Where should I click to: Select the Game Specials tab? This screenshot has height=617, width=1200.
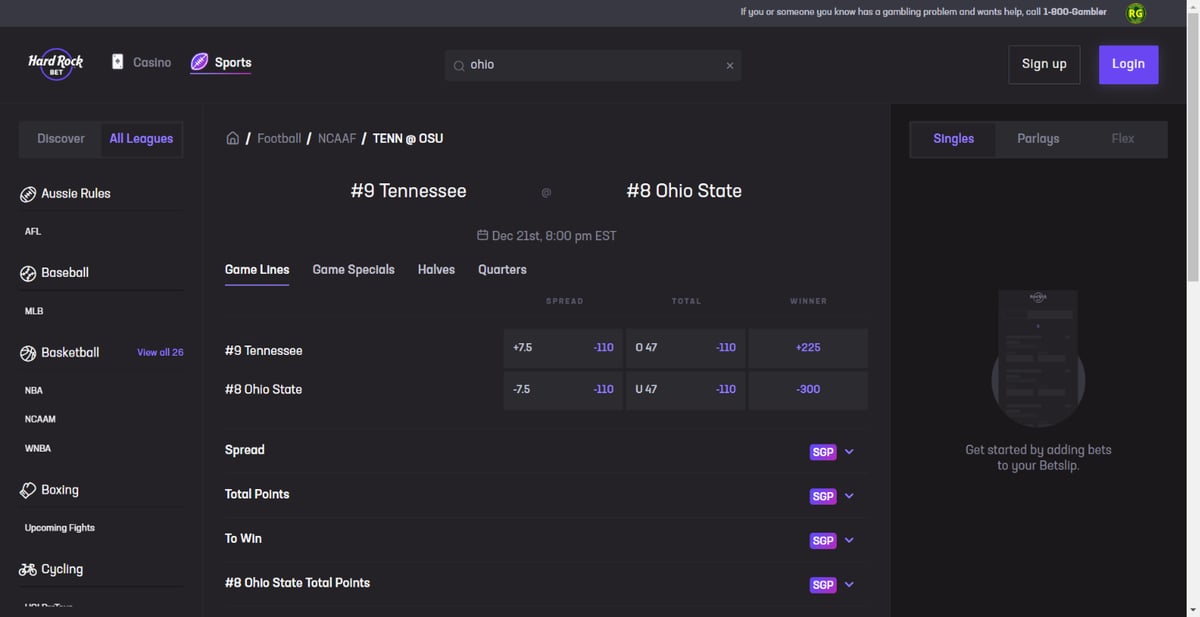coord(353,270)
